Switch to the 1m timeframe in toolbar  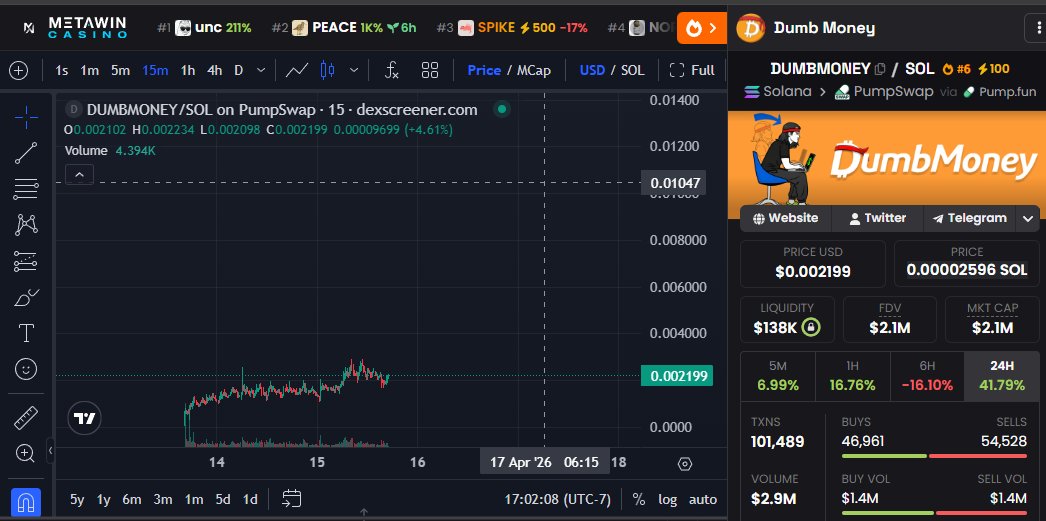coord(89,70)
